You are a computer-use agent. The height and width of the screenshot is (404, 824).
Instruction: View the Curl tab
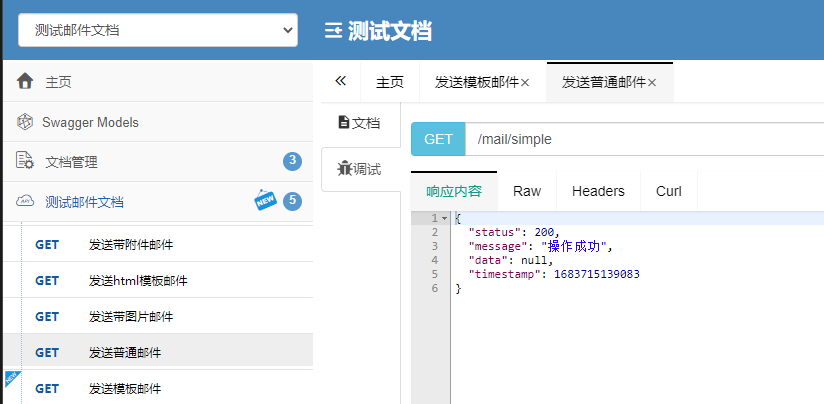point(669,191)
